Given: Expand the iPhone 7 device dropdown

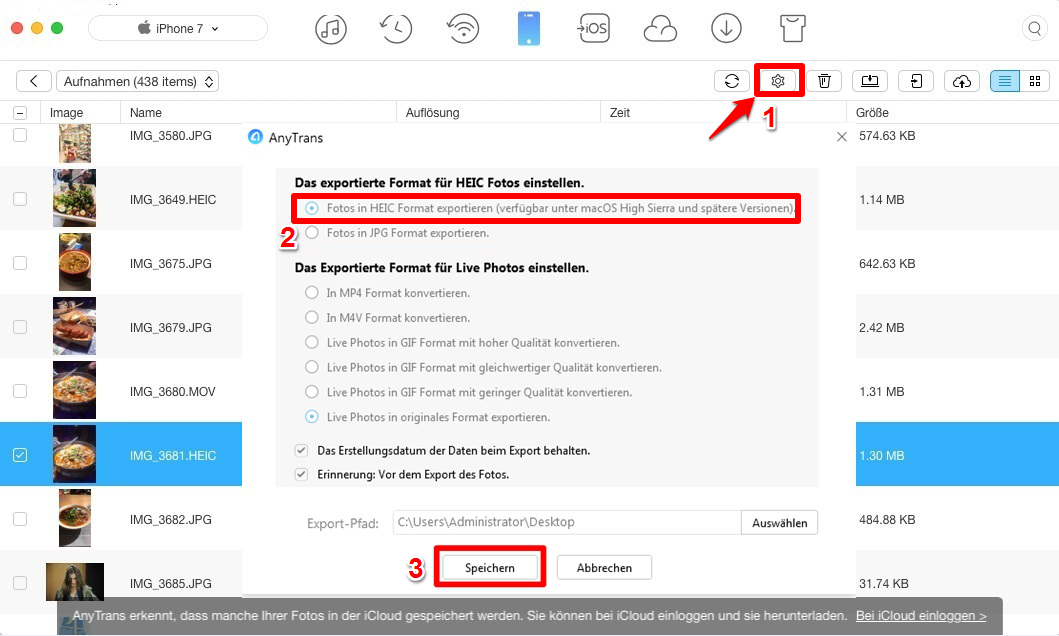Looking at the screenshot, I should tap(178, 28).
